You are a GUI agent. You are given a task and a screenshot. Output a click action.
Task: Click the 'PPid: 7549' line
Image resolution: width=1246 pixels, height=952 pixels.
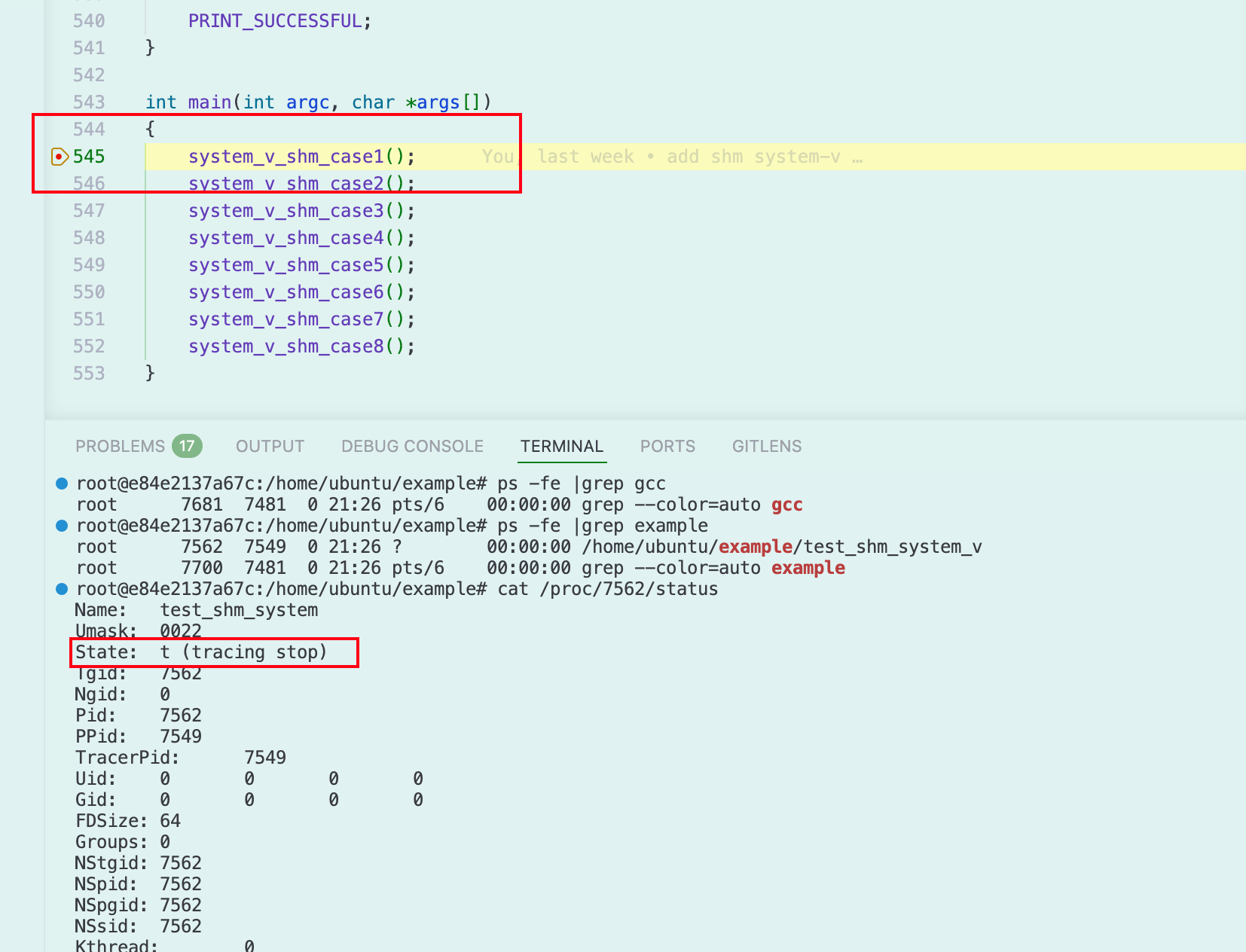point(139,737)
